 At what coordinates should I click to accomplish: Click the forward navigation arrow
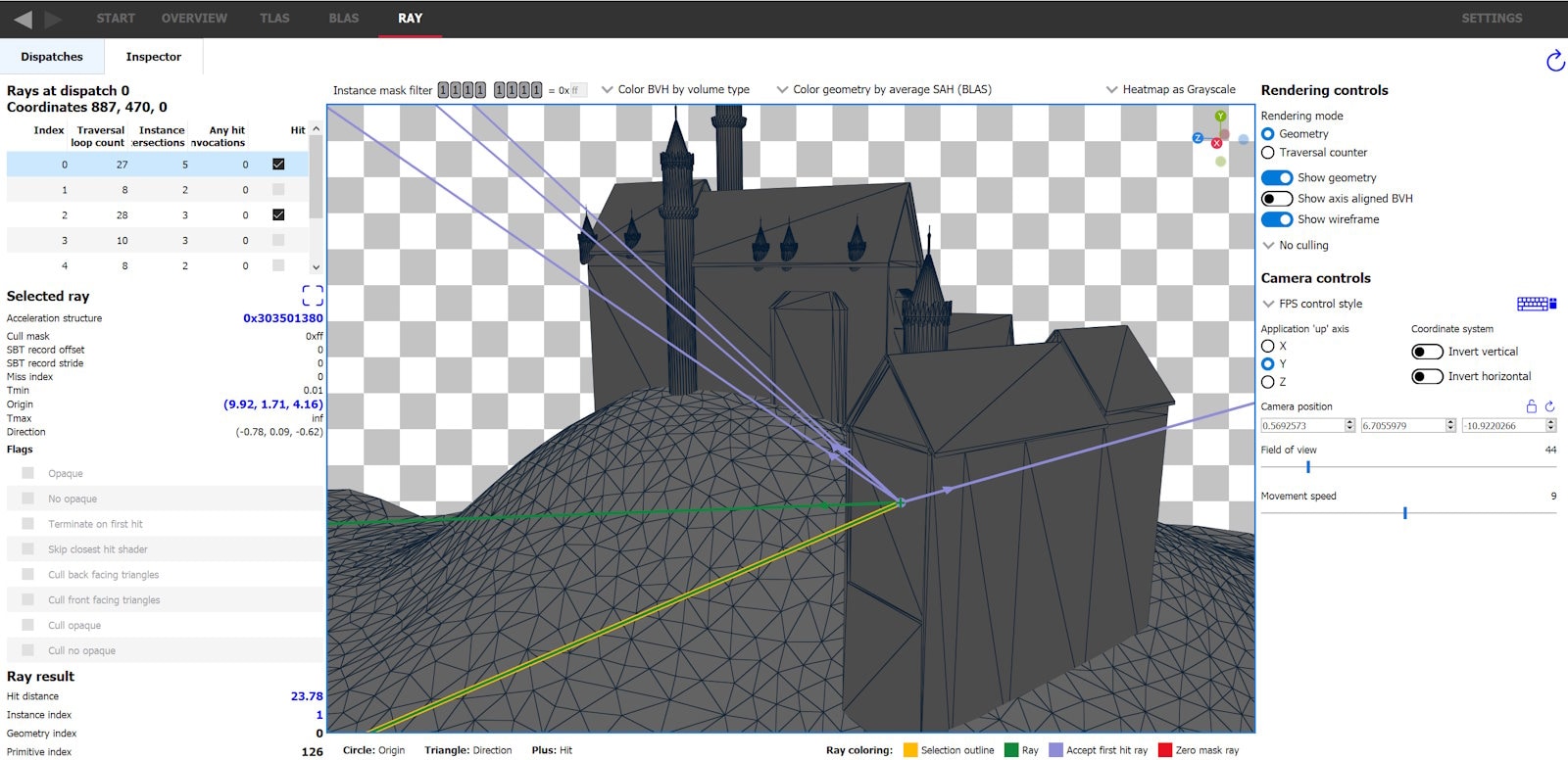click(x=53, y=19)
